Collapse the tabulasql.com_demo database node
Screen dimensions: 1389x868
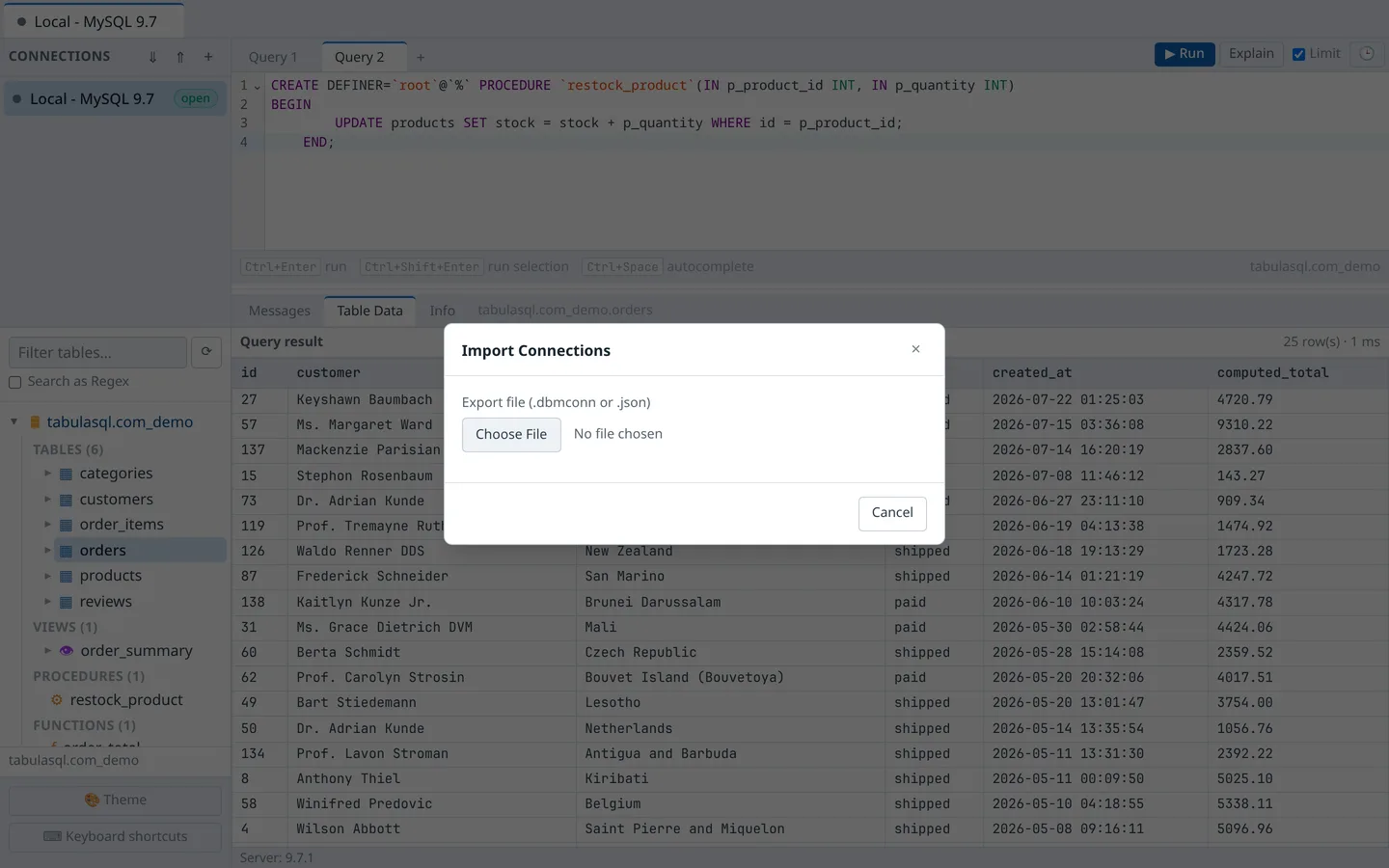coord(14,422)
